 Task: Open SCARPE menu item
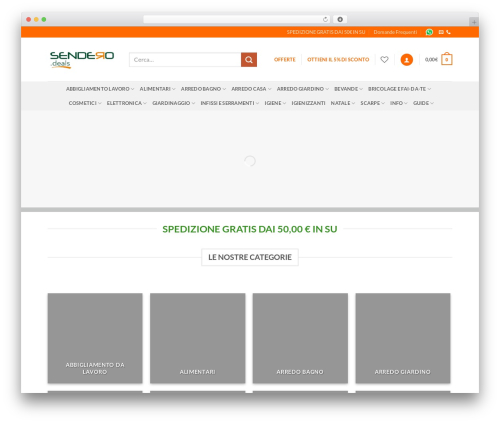[372, 103]
